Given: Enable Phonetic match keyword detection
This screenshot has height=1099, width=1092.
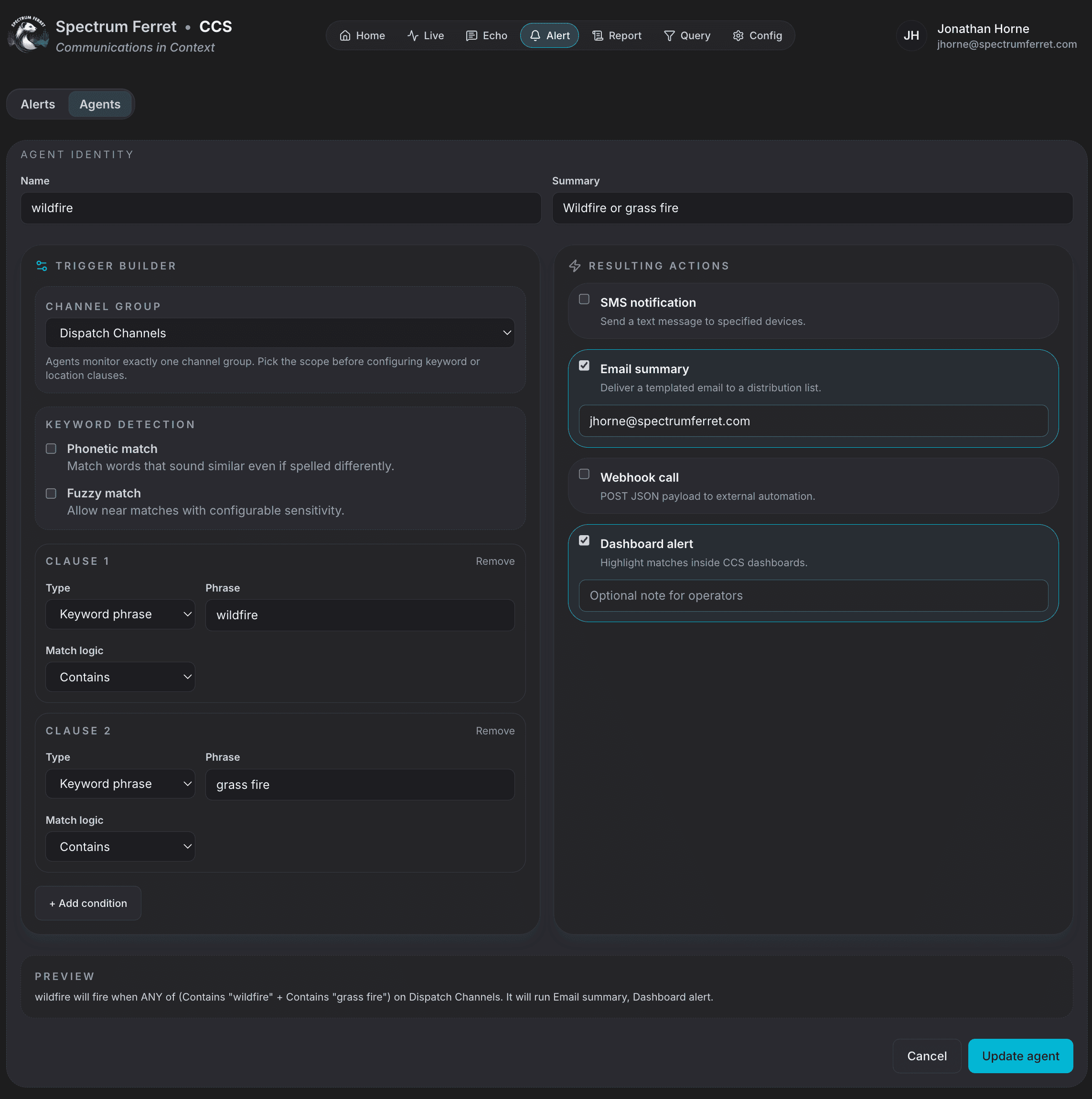Looking at the screenshot, I should [51, 448].
